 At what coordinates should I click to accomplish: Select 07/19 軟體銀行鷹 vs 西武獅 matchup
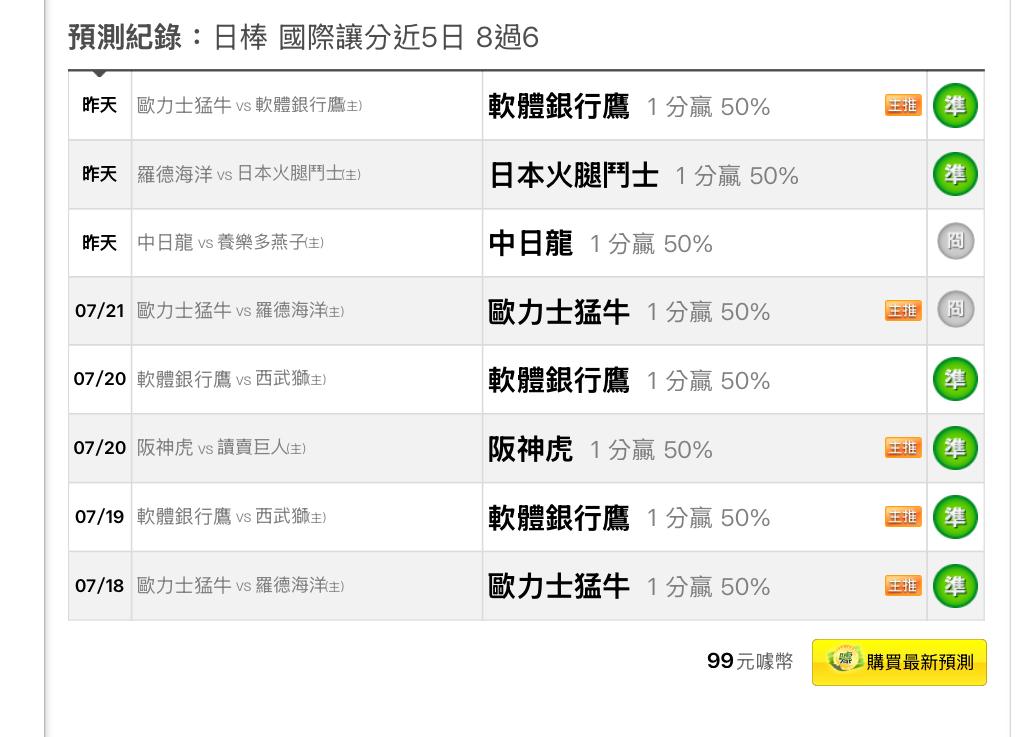pyautogui.click(x=232, y=517)
